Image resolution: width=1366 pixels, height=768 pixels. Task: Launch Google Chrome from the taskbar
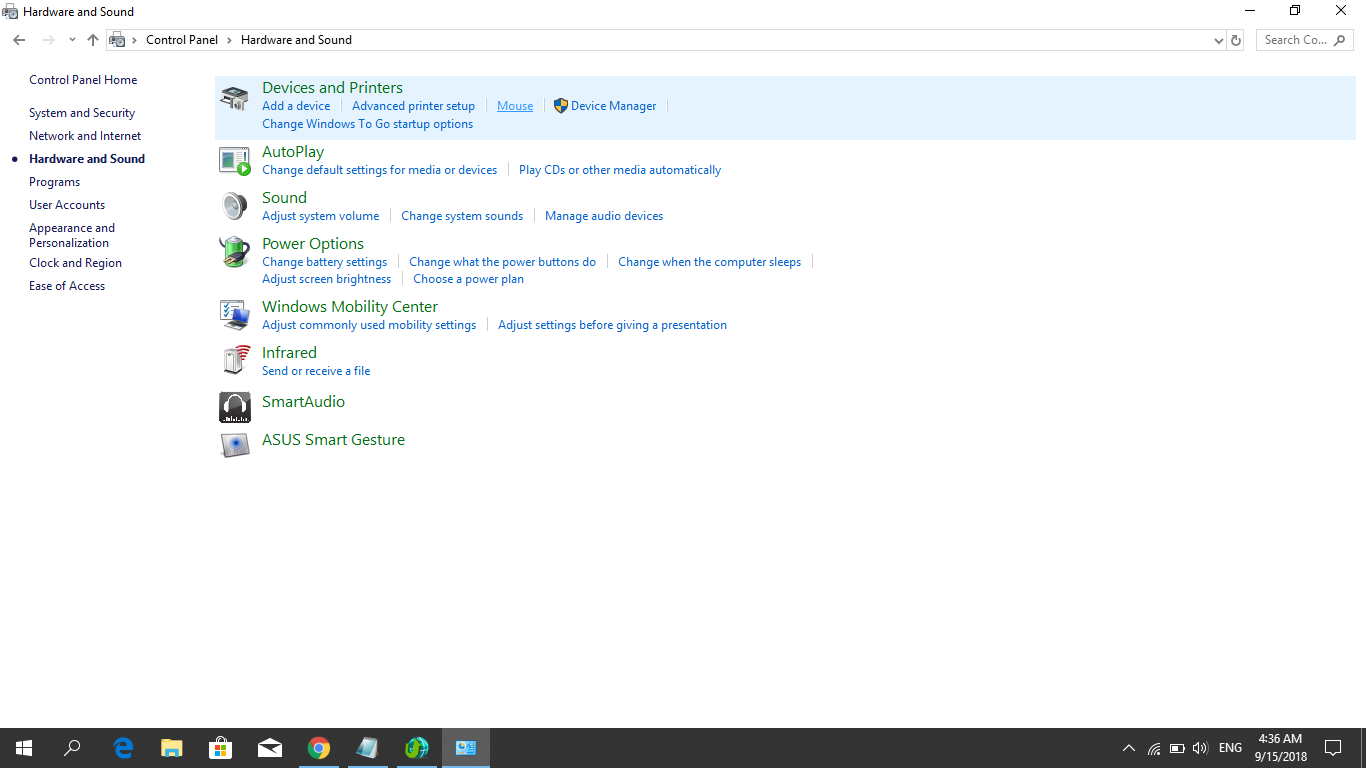coord(319,748)
